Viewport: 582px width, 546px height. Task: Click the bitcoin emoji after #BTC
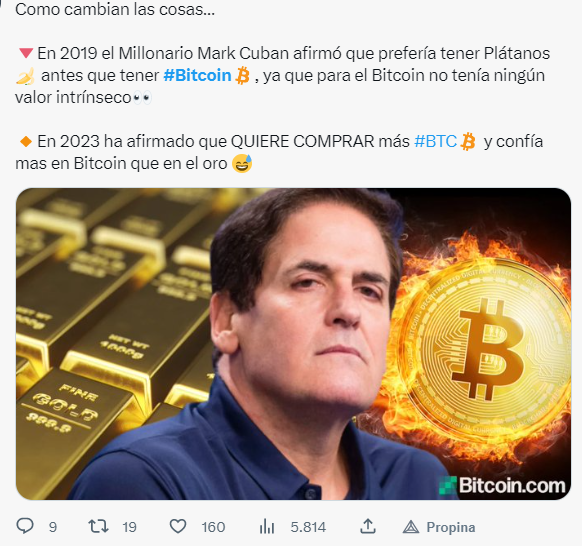(x=468, y=141)
